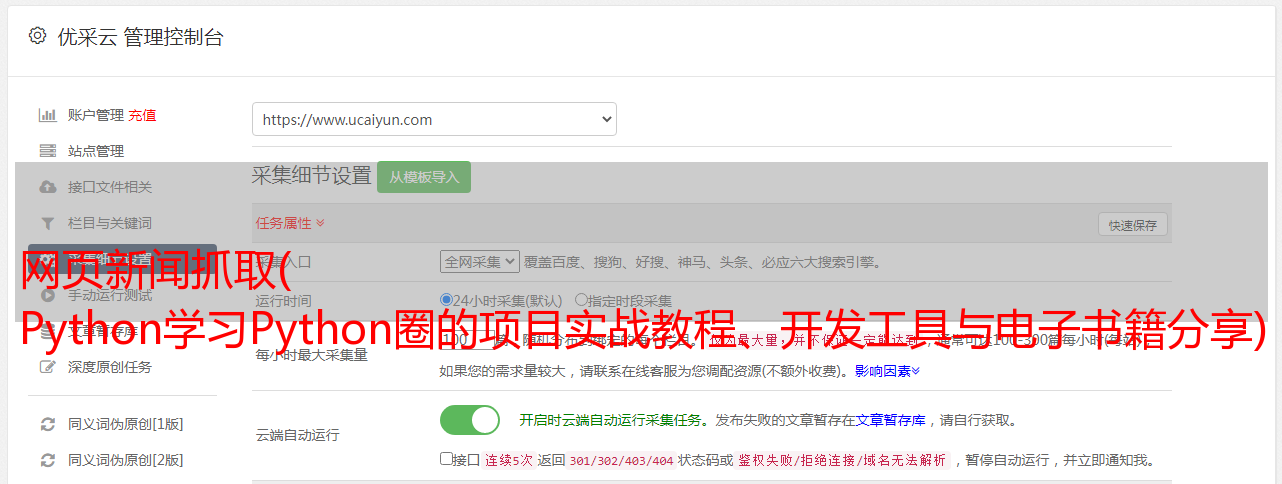The height and width of the screenshot is (484, 1282).
Task: Click the 优采云 管理控制台 title
Action: pos(140,37)
